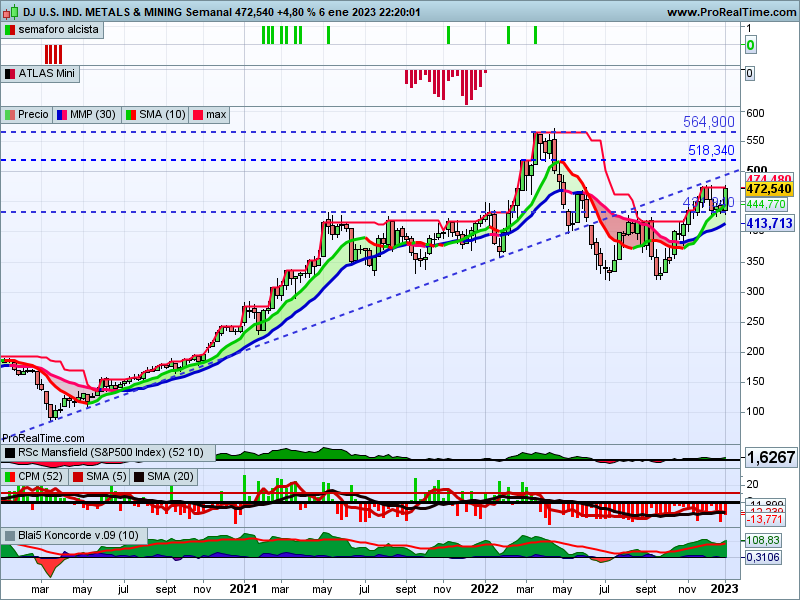
Task: Click the 2022 year label on time axis
Action: pos(484,589)
